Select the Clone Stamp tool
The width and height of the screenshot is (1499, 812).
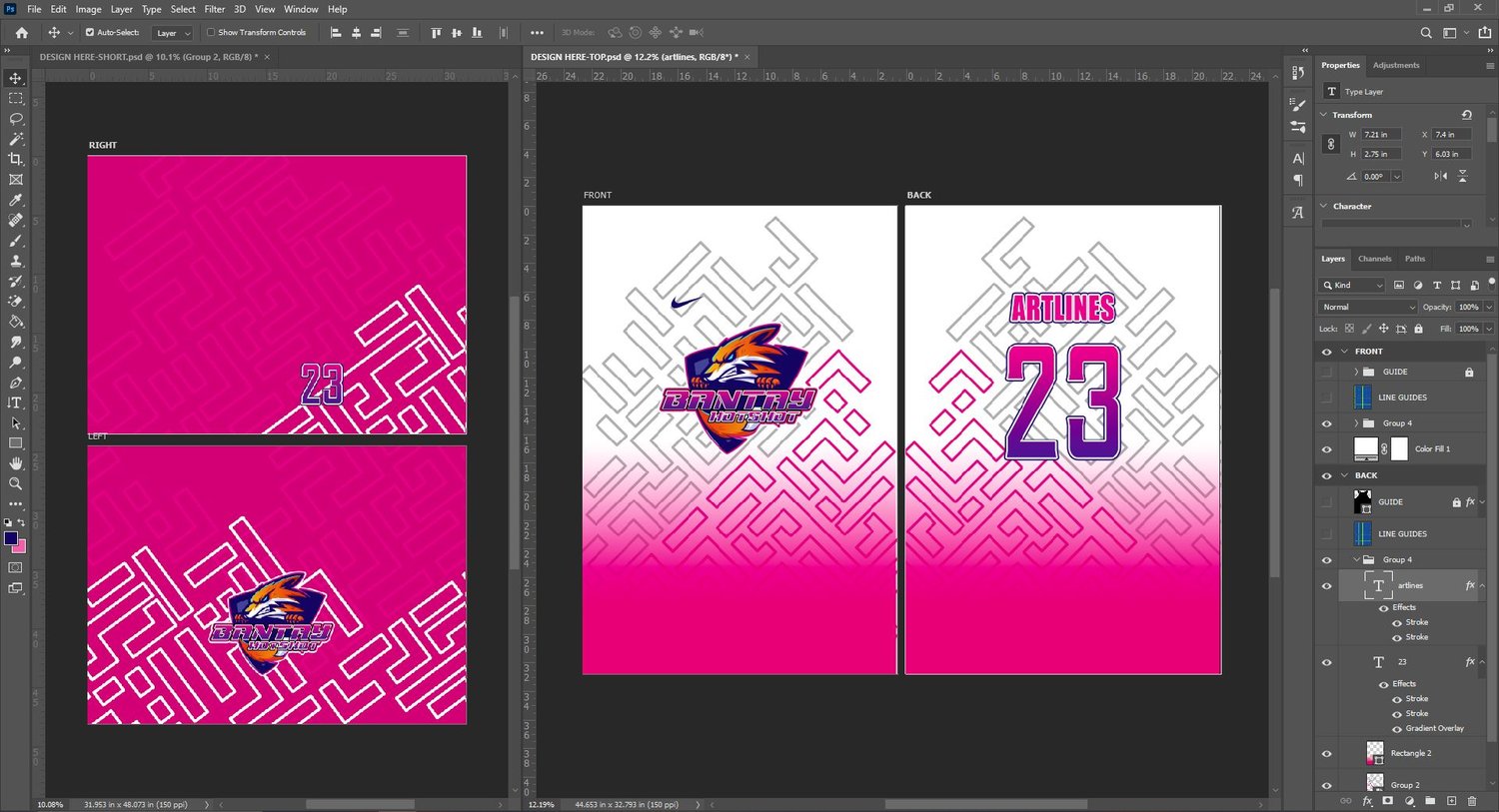[15, 261]
